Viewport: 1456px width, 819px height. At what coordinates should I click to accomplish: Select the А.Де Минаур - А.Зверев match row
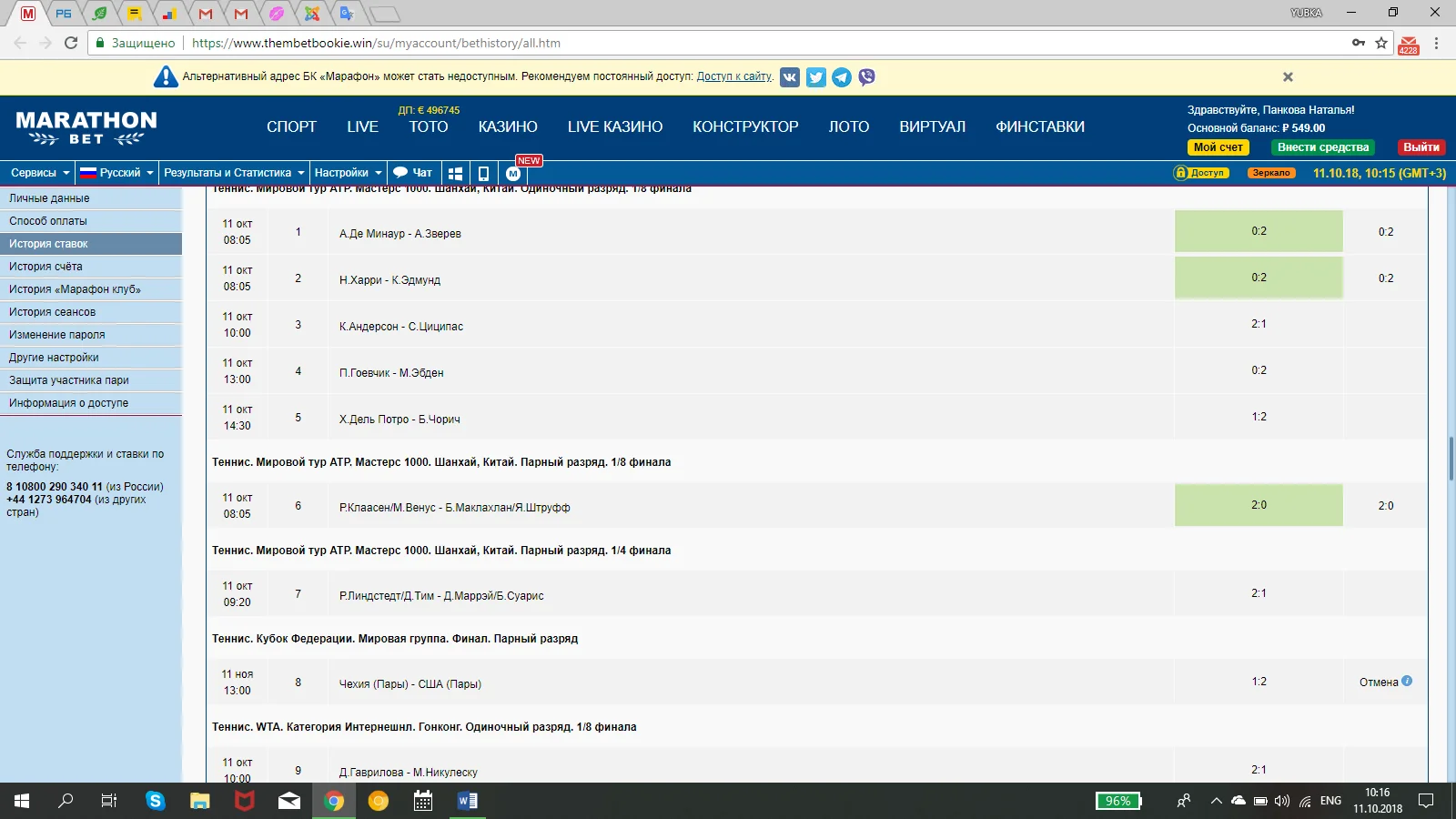tap(817, 232)
